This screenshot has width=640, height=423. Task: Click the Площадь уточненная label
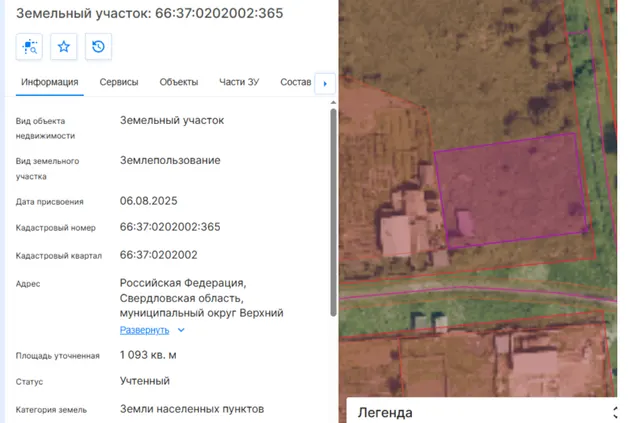click(58, 356)
